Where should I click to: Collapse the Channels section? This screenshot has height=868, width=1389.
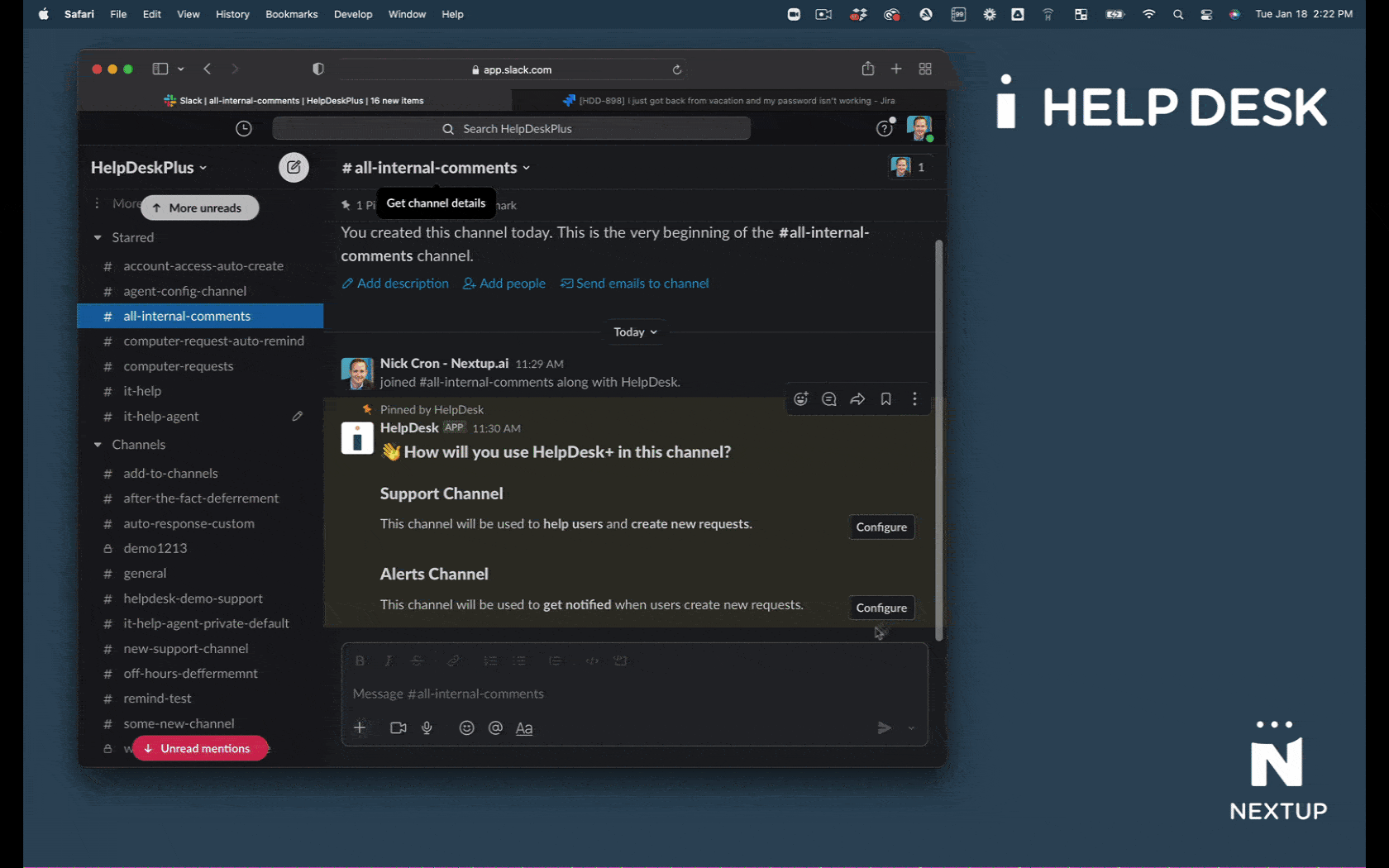[98, 445]
